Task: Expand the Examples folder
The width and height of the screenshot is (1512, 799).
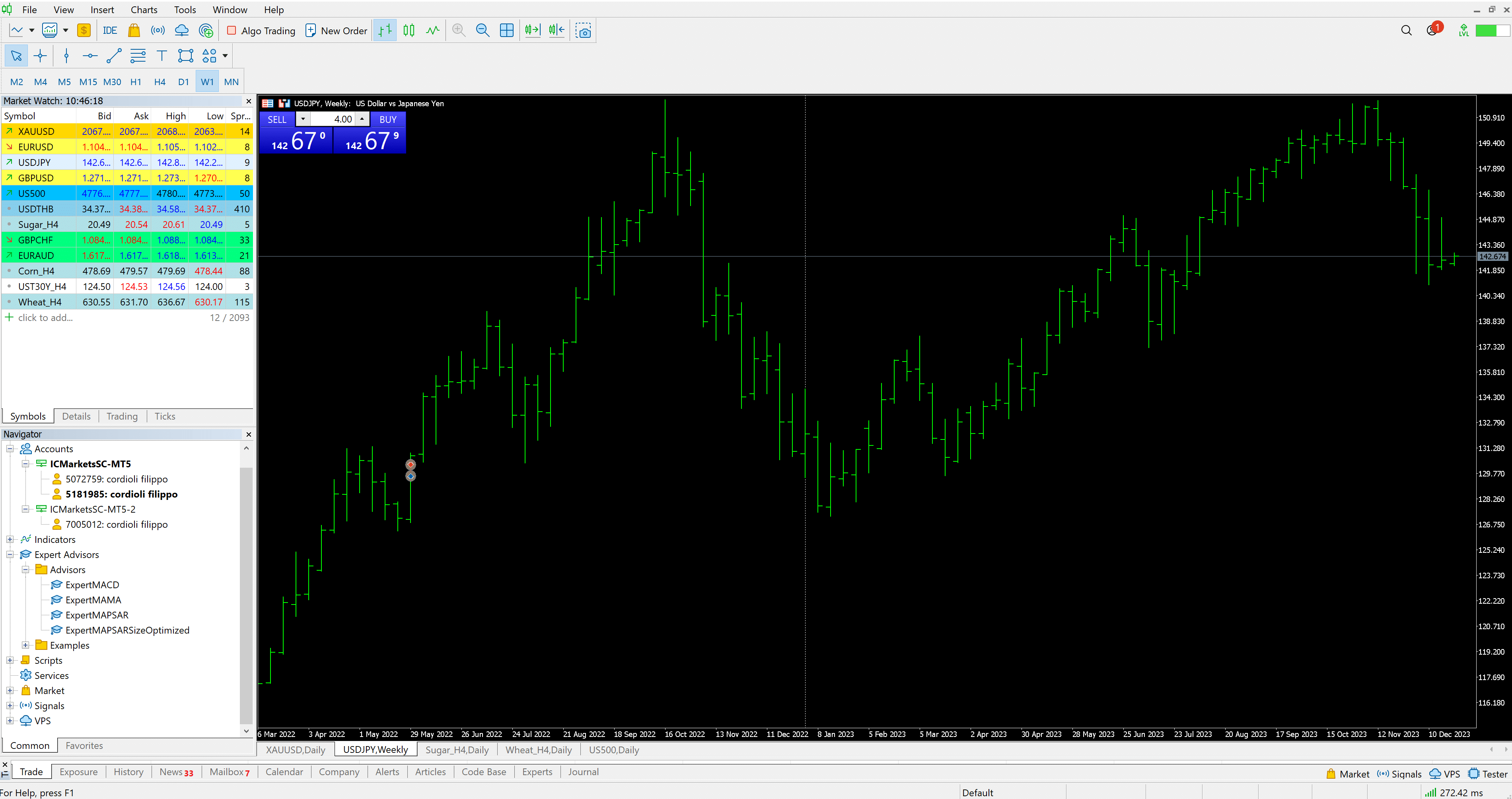Action: coord(25,645)
